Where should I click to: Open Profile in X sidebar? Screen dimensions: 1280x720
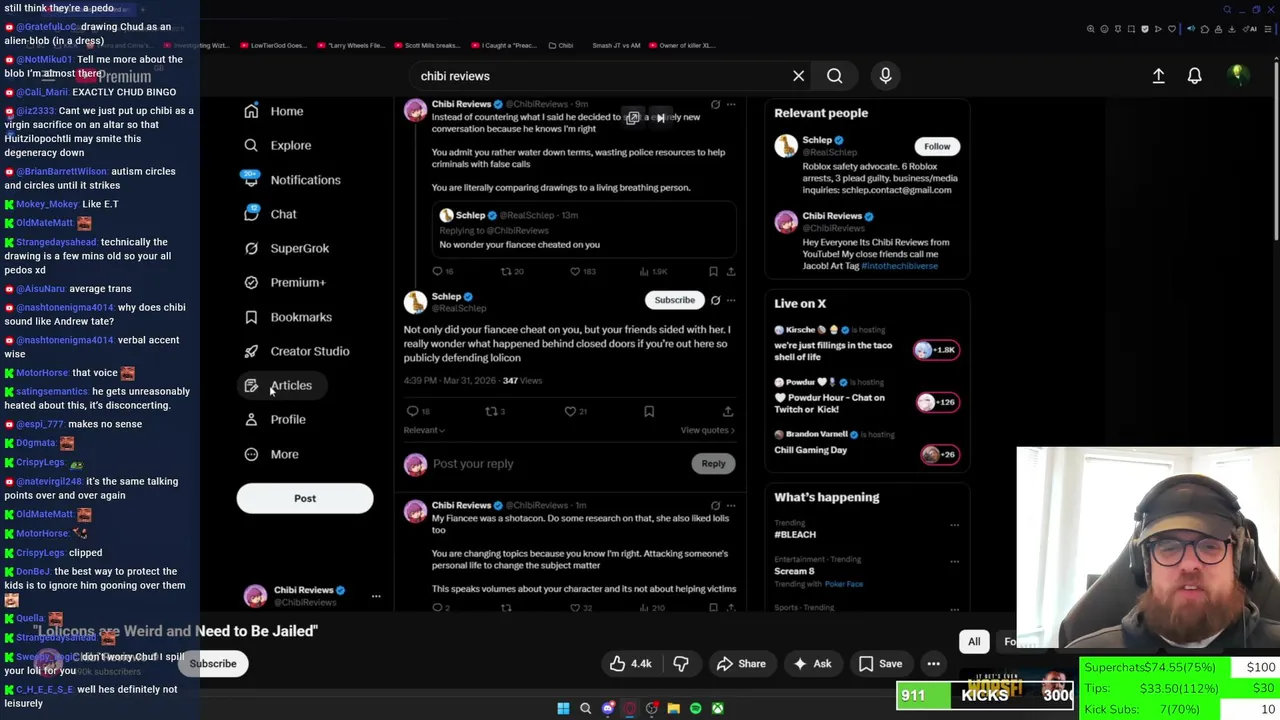(275, 419)
